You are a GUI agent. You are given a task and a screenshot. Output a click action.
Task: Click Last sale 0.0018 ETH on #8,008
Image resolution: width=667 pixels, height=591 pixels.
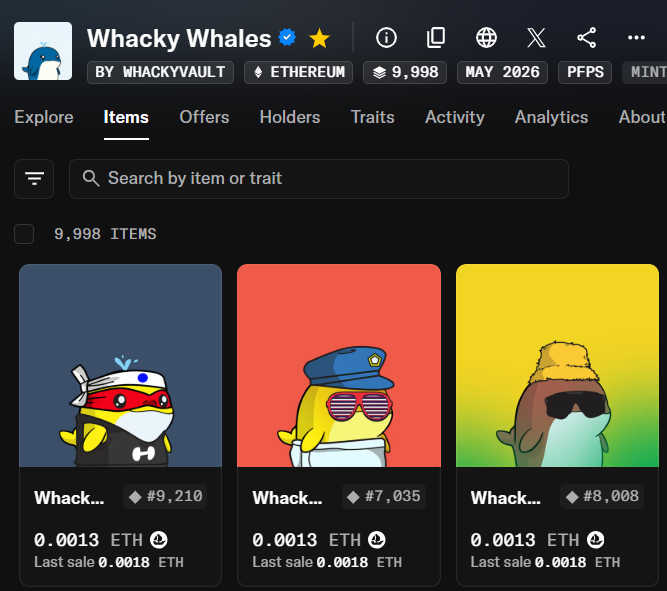point(545,562)
